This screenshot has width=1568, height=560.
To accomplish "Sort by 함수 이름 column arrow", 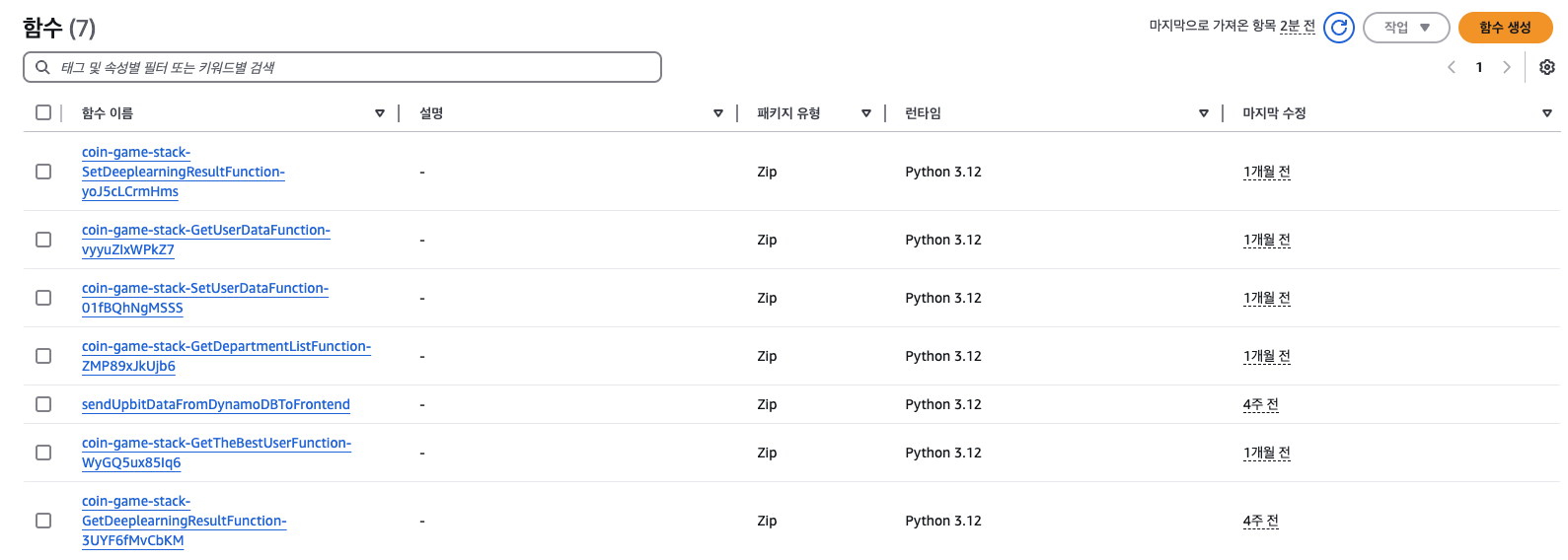I will (x=380, y=113).
